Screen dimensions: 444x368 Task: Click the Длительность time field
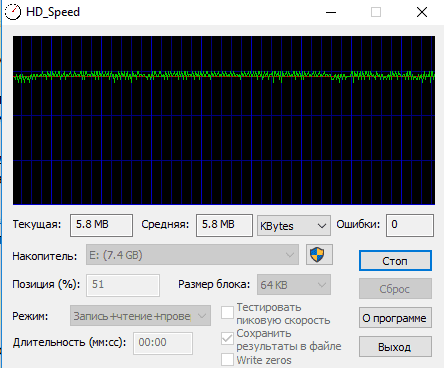[163, 343]
